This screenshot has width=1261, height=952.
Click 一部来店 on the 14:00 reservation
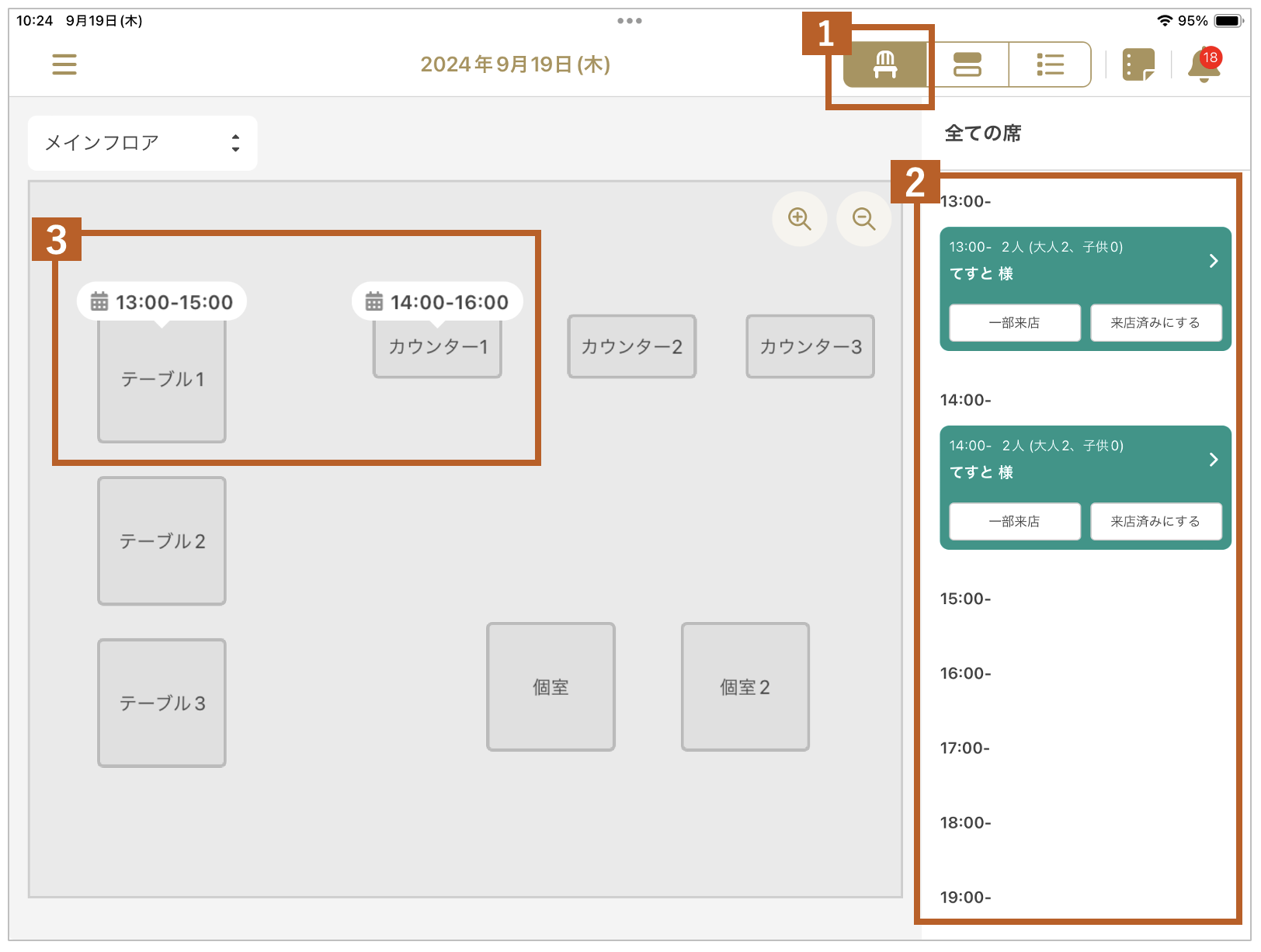[1014, 522]
